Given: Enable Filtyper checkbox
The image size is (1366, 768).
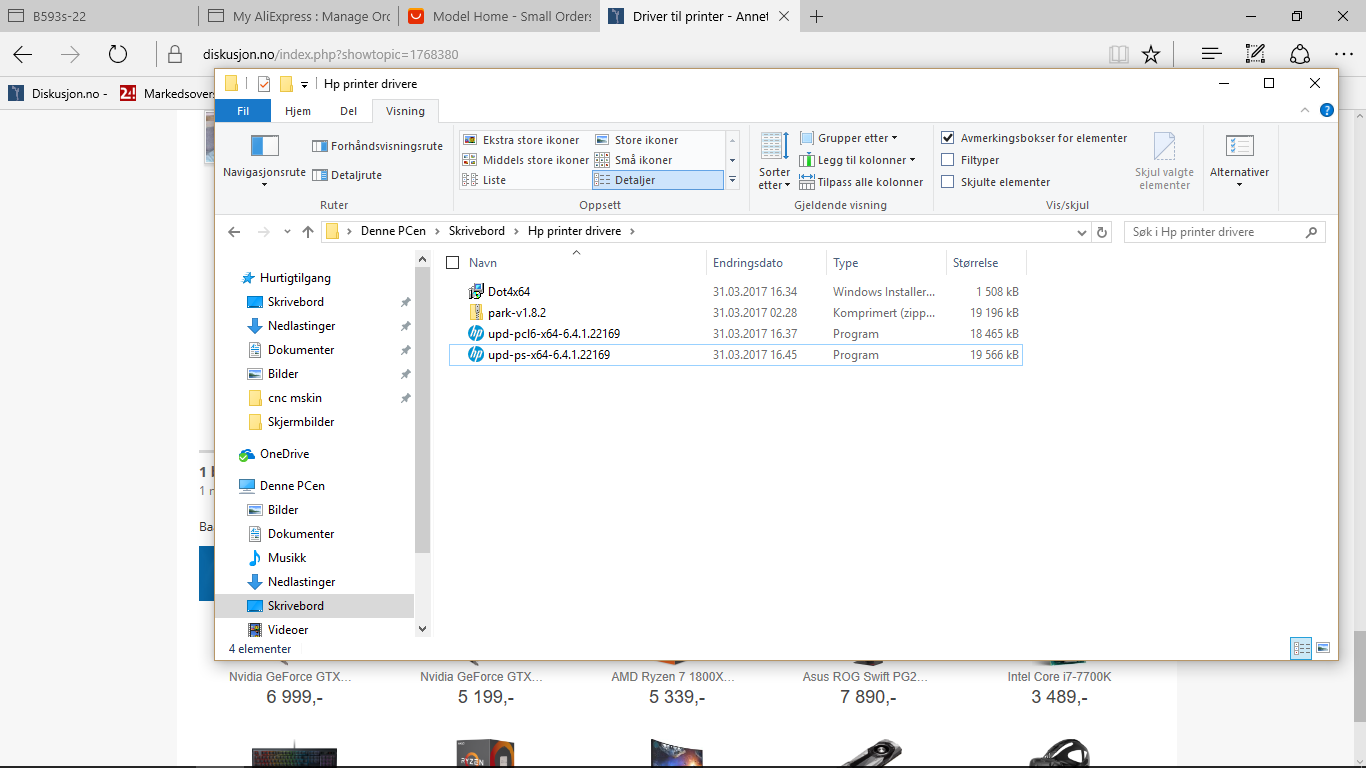Looking at the screenshot, I should pos(948,160).
